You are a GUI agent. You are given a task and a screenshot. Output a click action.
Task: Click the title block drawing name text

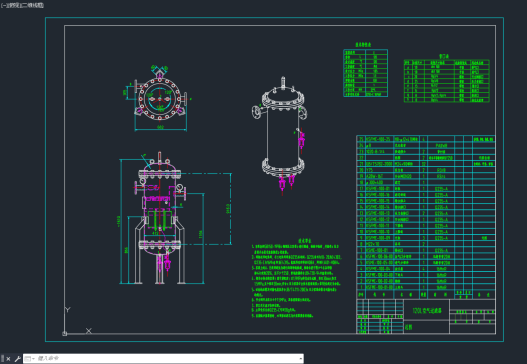click(427, 311)
